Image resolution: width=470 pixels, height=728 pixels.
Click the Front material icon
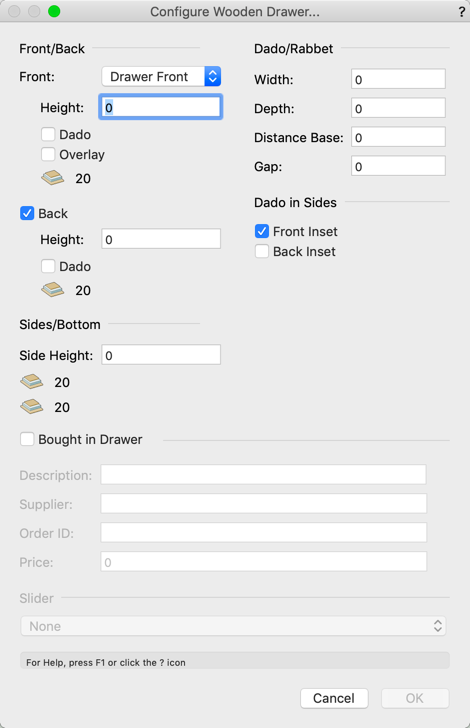52,178
